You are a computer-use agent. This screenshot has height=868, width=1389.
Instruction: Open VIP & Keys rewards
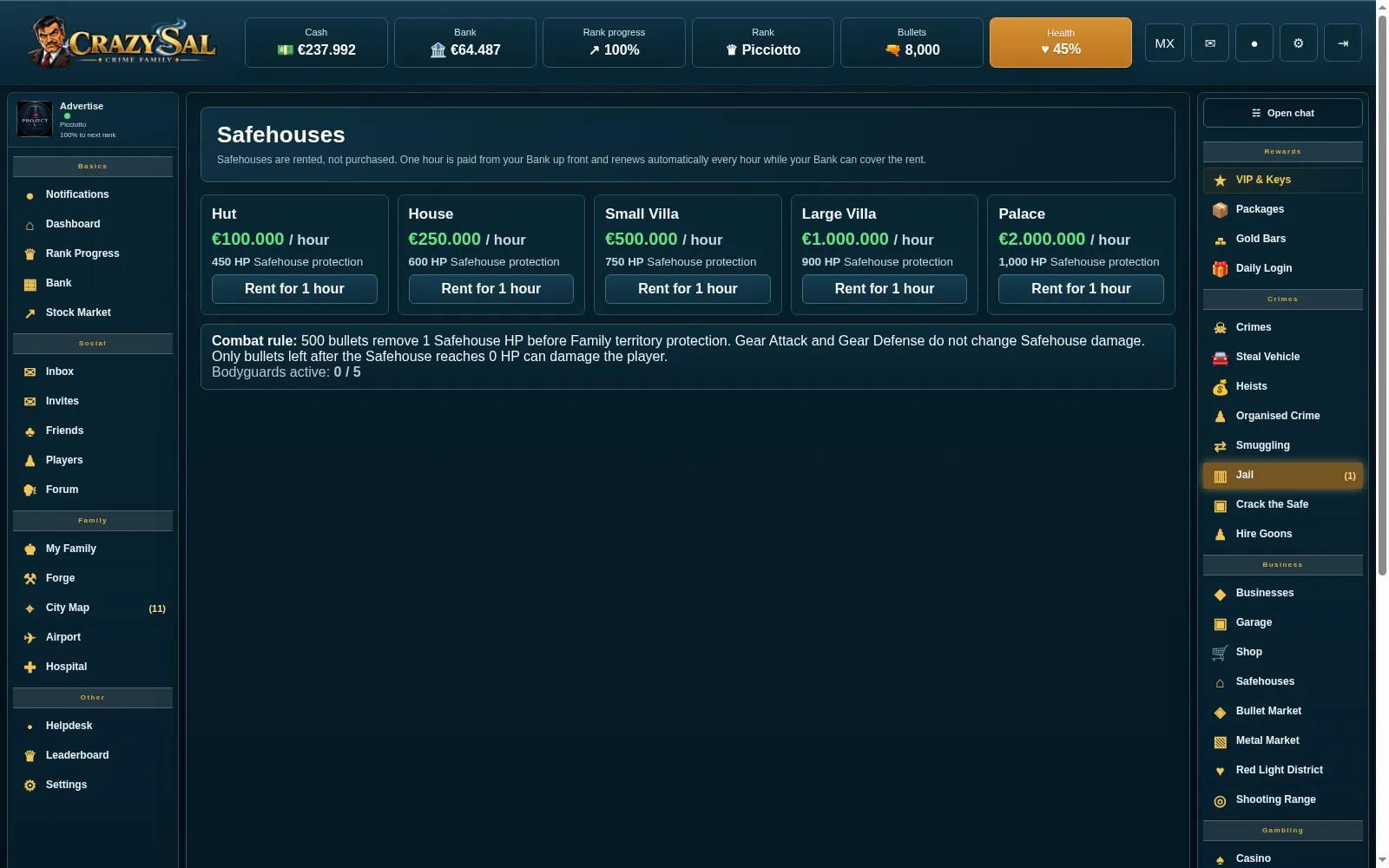(1282, 180)
